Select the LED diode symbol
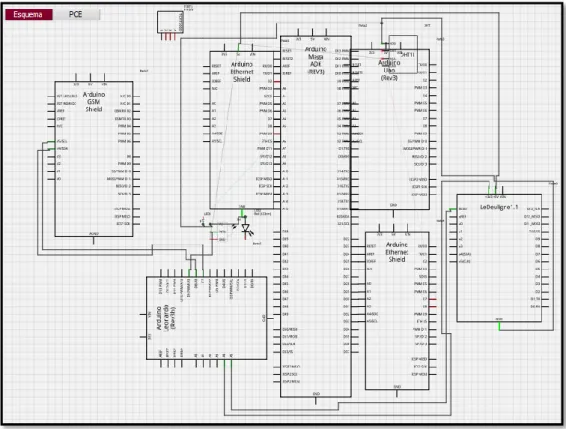Screen dimensions: 566x429 pos(246,228)
